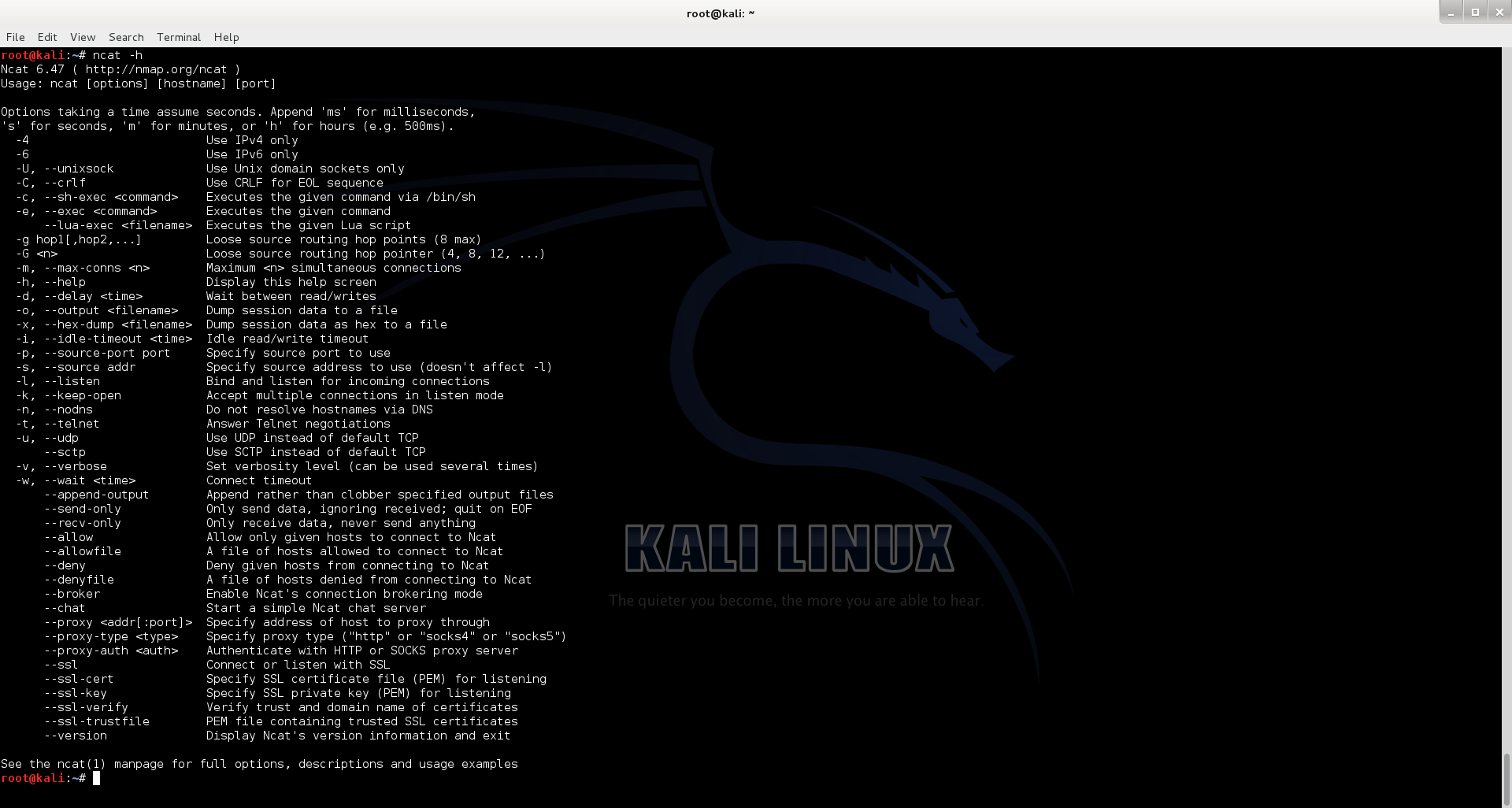Maximize the terminal window
Screen dimensions: 1512x808
pos(1475,12)
